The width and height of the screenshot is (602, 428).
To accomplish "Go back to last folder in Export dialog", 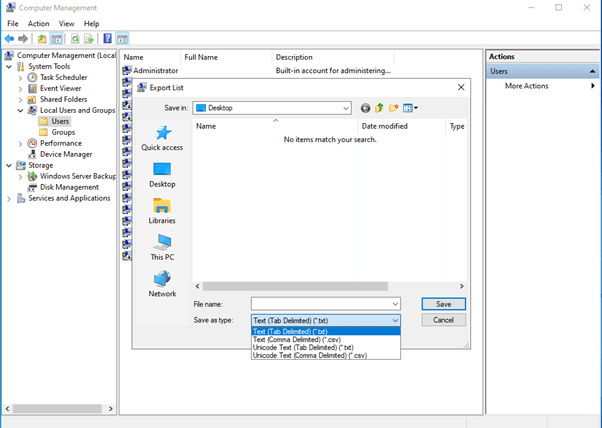I will coord(365,108).
